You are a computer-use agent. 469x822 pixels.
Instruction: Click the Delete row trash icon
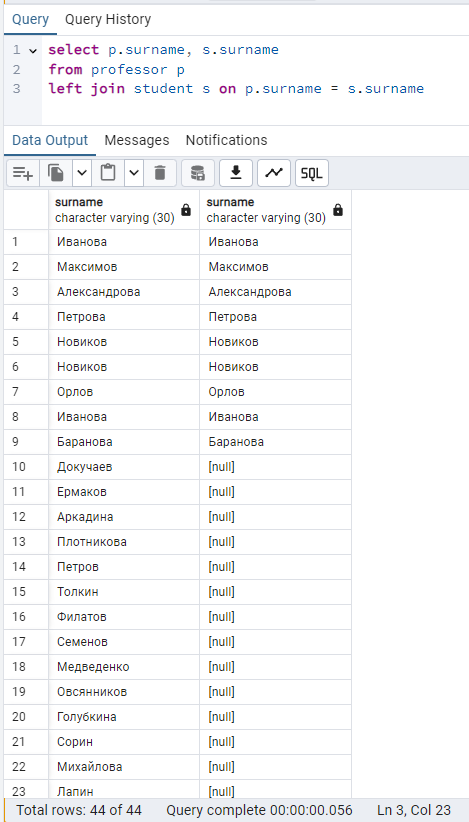tap(160, 173)
